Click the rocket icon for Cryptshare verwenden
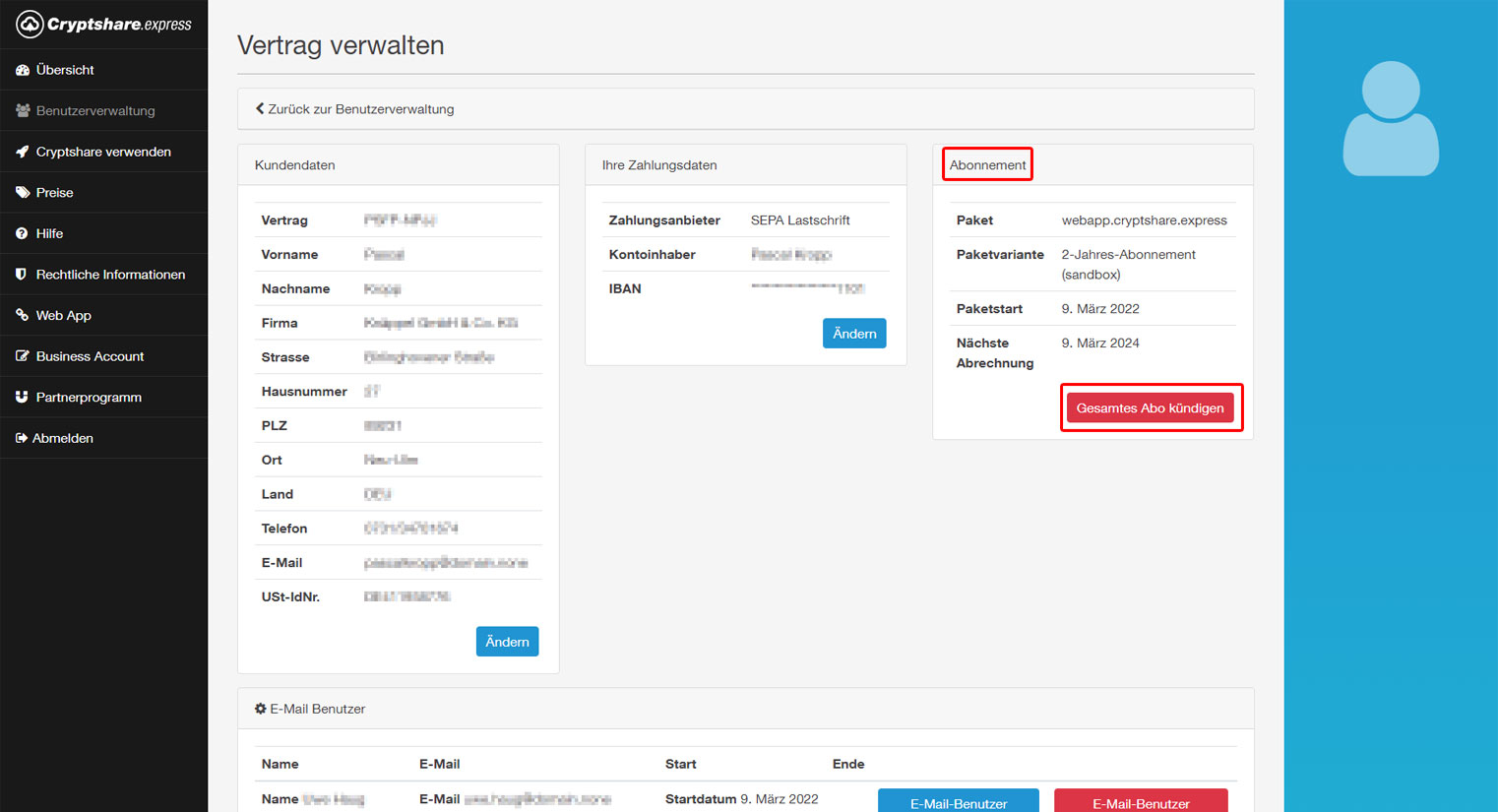1498x812 pixels. pos(23,152)
